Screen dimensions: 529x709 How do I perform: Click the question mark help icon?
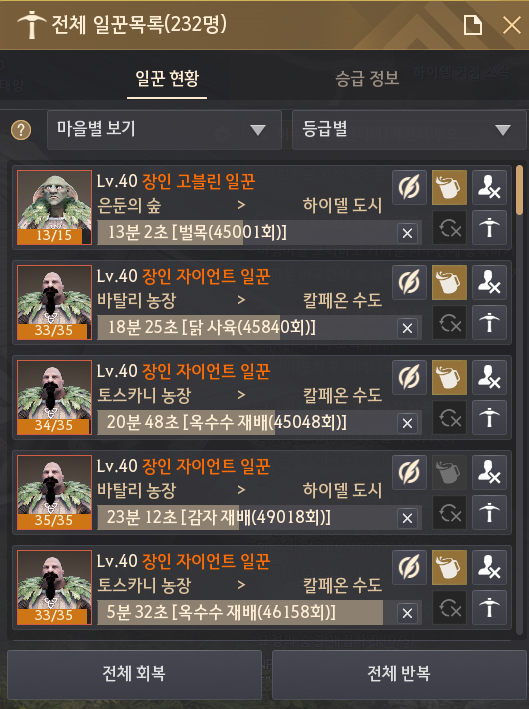[21, 130]
